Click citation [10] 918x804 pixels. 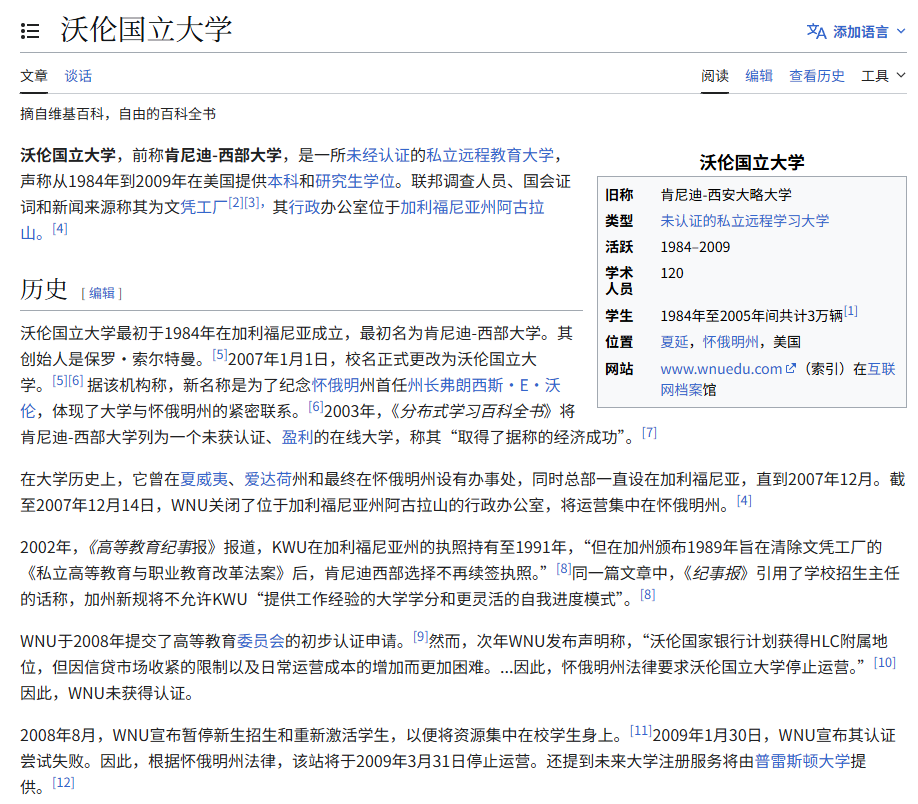pos(885,663)
